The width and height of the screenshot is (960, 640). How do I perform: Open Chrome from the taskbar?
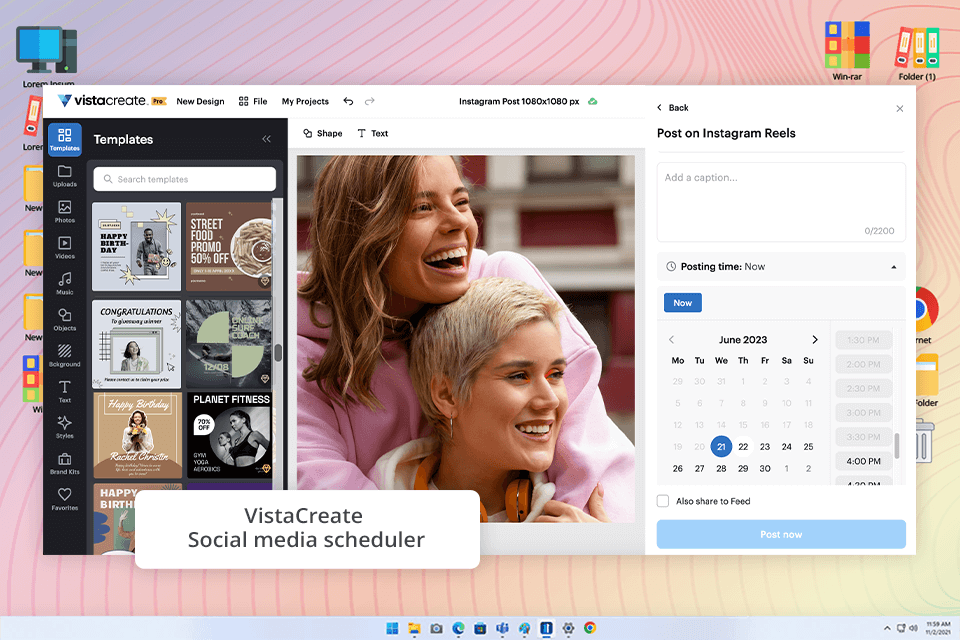[590, 628]
